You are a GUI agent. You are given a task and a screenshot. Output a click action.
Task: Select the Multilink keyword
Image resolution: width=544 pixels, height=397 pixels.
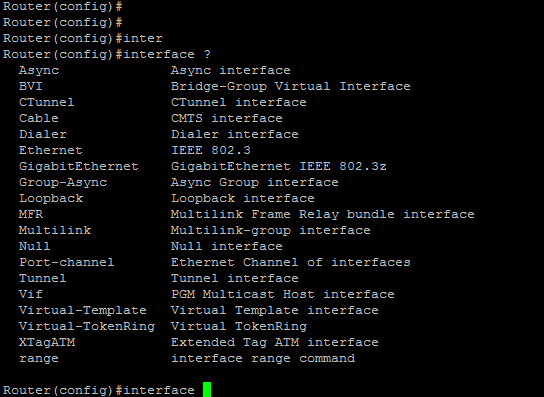tap(55, 230)
